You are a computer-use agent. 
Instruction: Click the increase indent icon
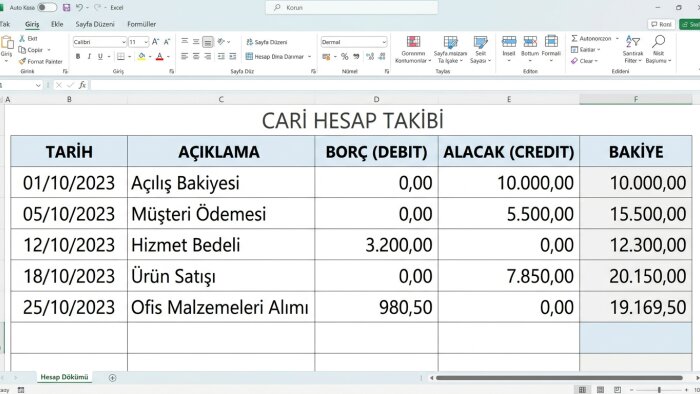(x=233, y=57)
